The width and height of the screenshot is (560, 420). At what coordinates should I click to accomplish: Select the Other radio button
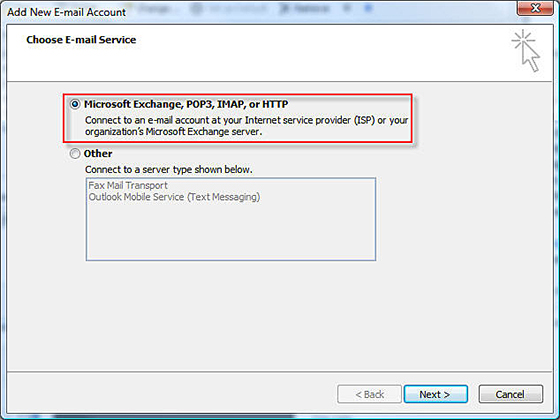pyautogui.click(x=75, y=154)
